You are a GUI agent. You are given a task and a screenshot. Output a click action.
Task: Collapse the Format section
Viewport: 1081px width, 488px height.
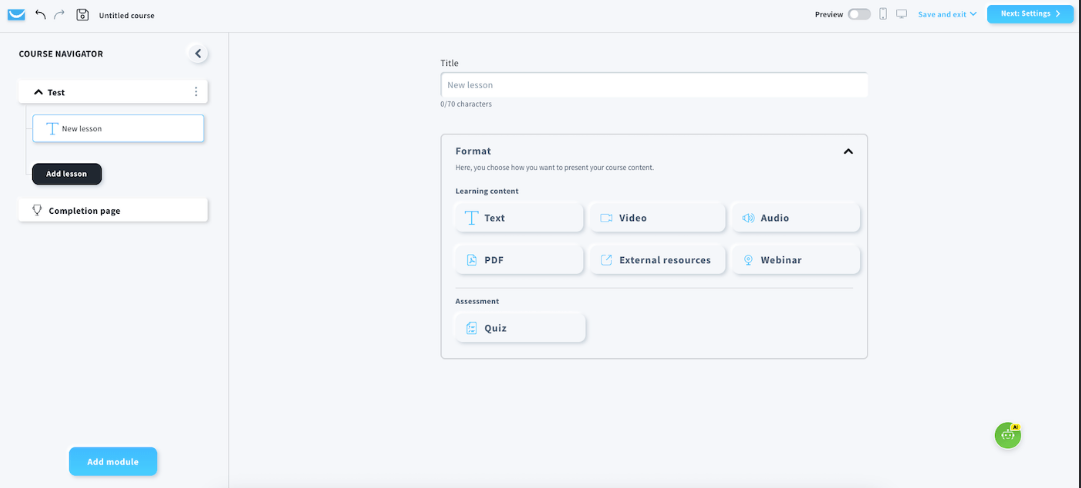[x=848, y=151]
